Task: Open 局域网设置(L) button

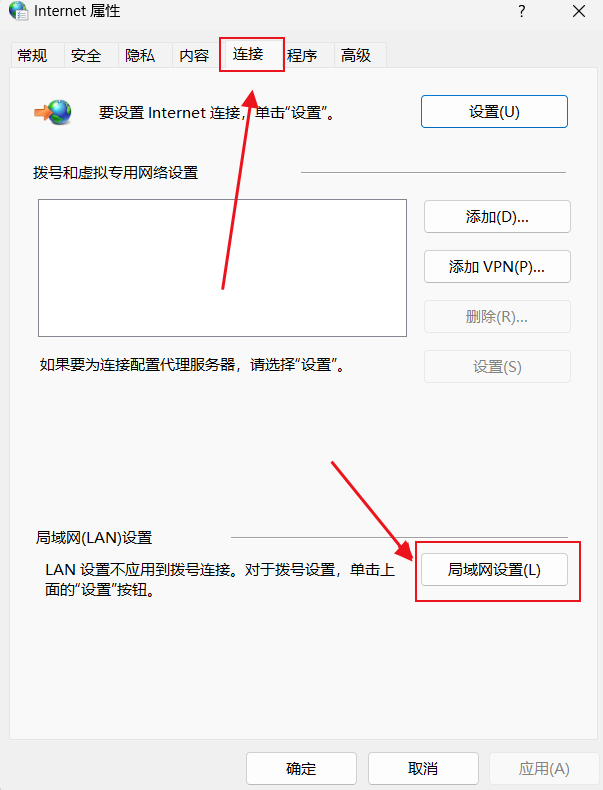Action: coord(494,570)
